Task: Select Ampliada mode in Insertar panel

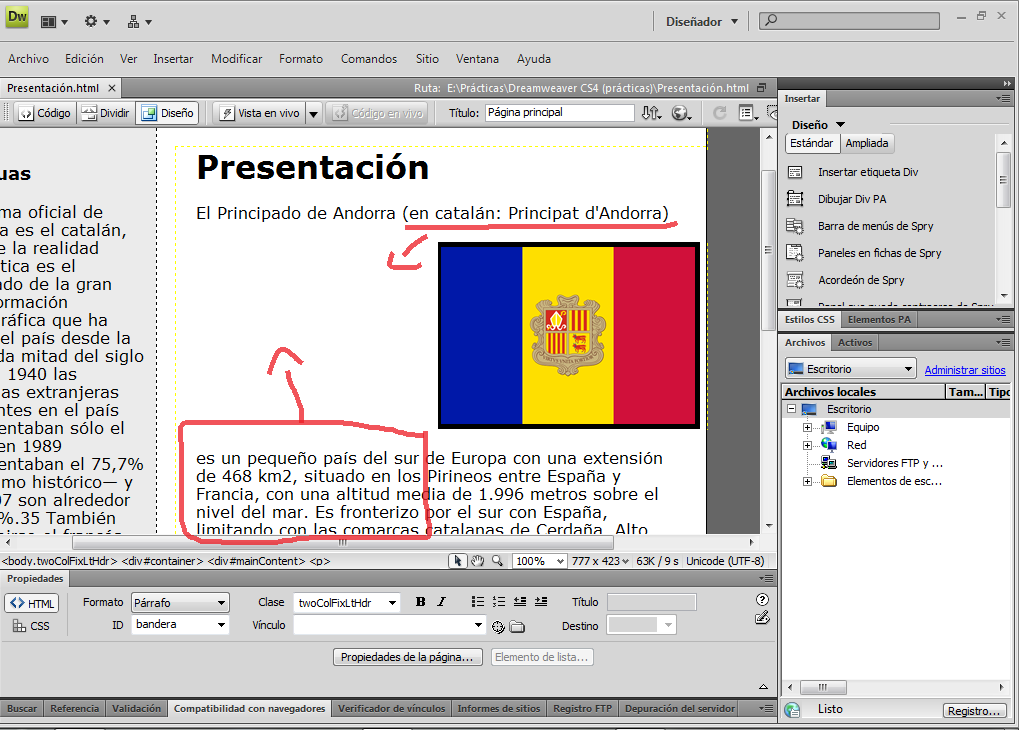Action: click(x=867, y=143)
